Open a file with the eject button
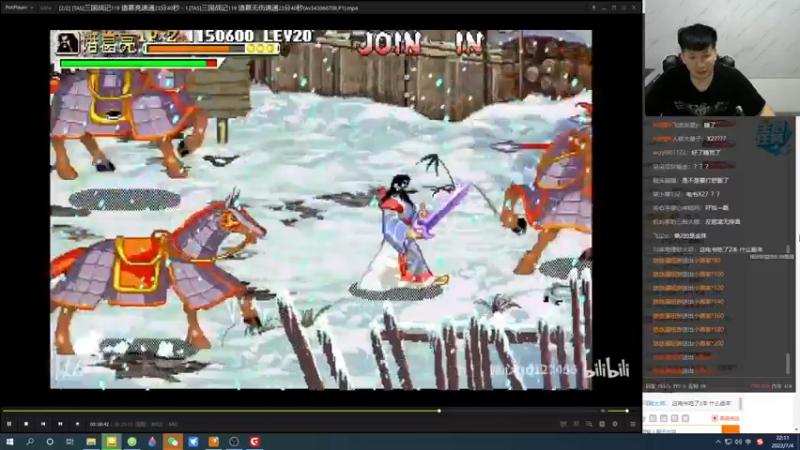This screenshot has height=450, width=800. (x=78, y=424)
